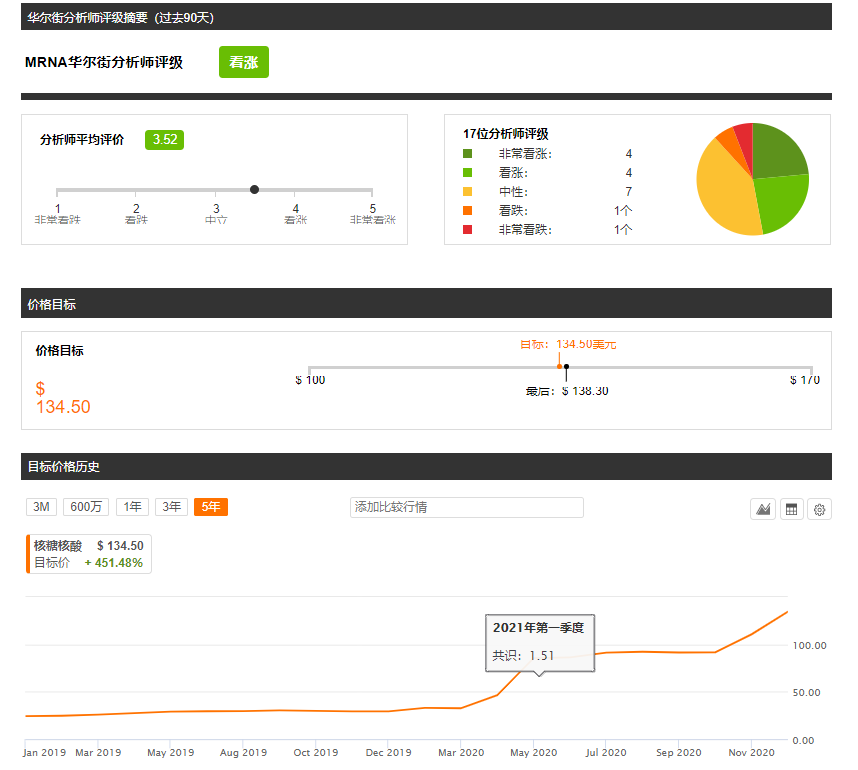Select the 3年 time range

[171, 507]
